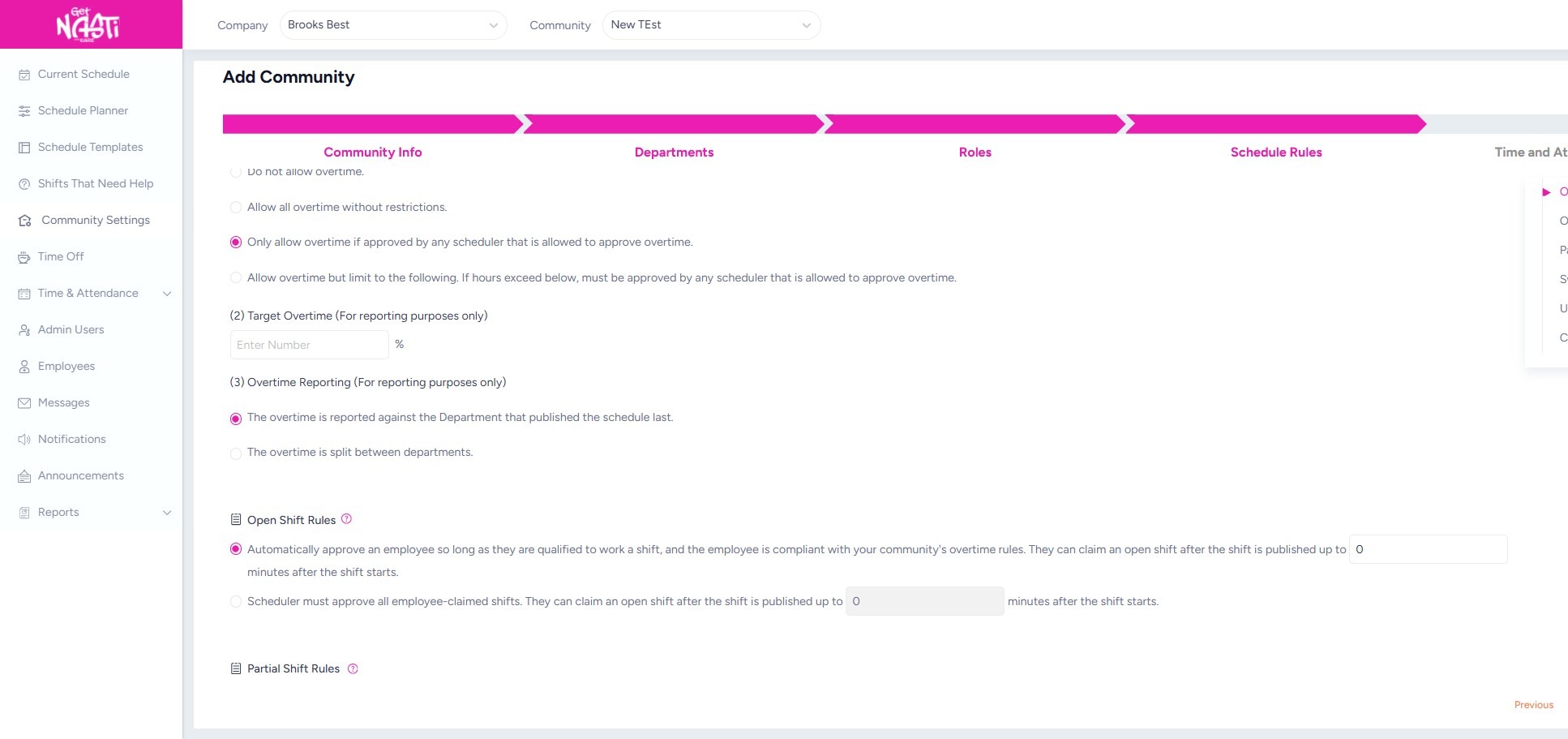Click the pink Roles progress arrow bar
This screenshot has width=1568, height=739.
[x=975, y=124]
